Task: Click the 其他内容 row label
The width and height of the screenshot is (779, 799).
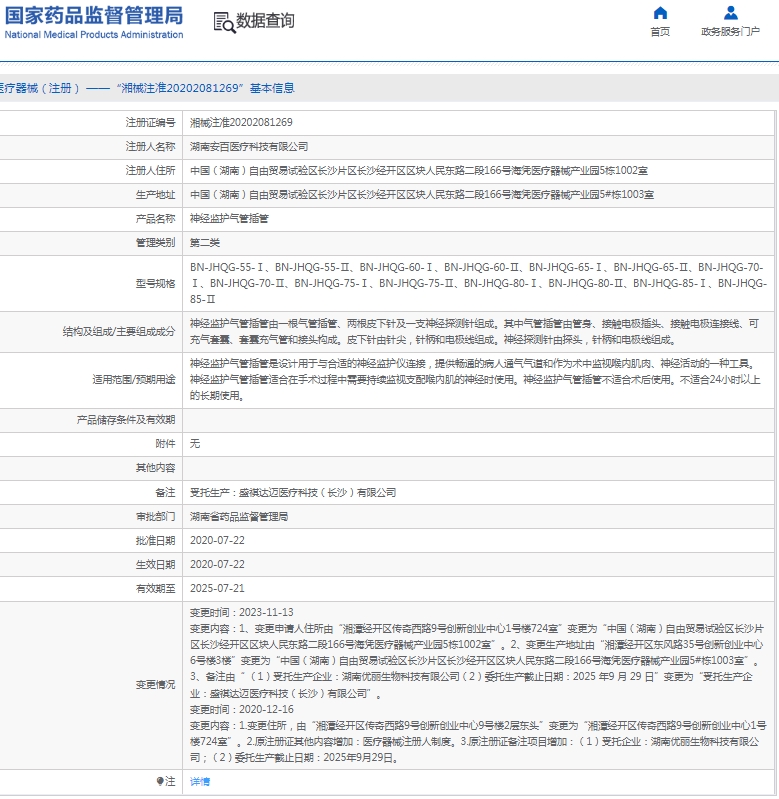Action: (x=155, y=468)
